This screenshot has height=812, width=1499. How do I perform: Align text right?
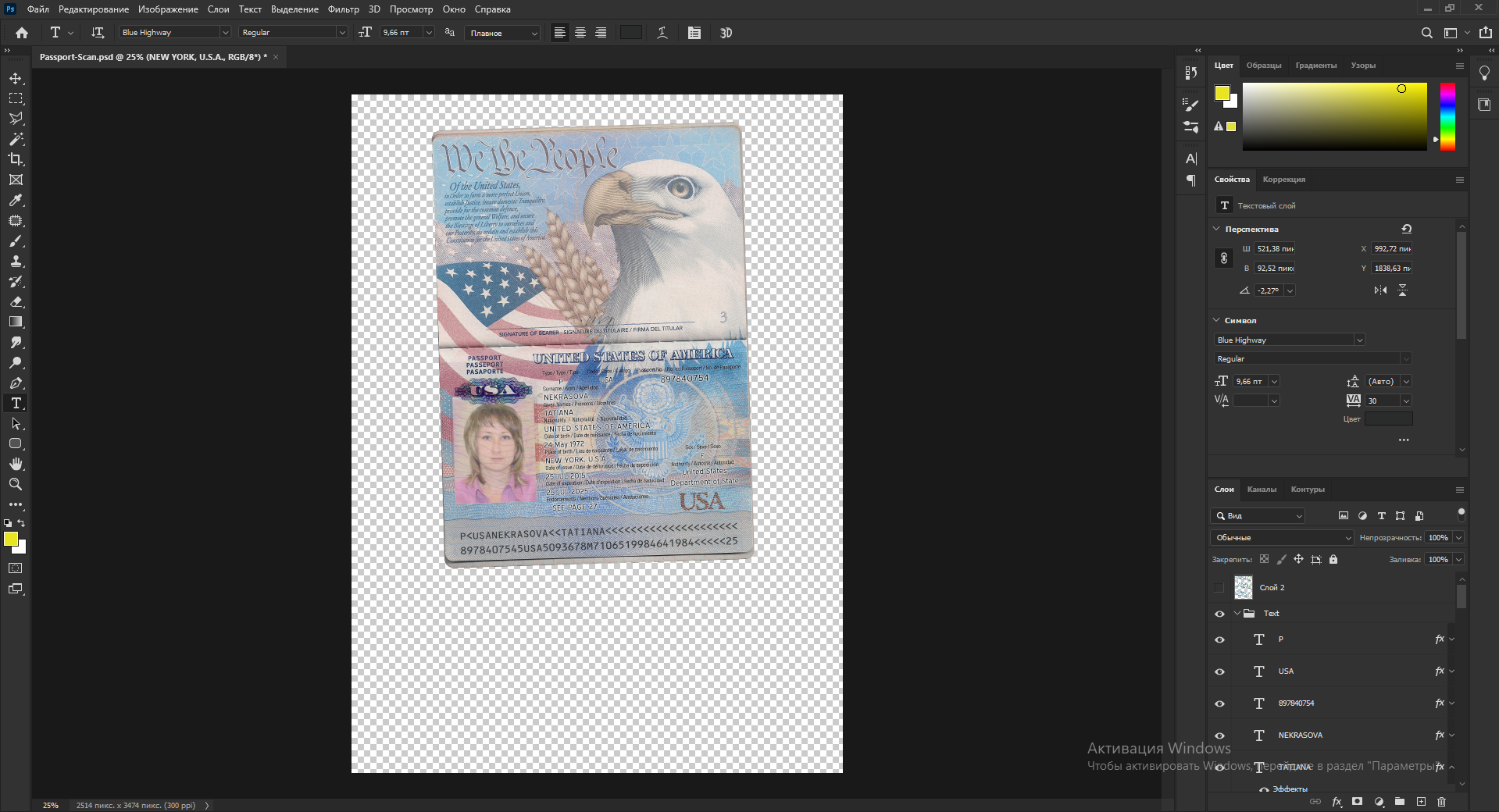(601, 33)
